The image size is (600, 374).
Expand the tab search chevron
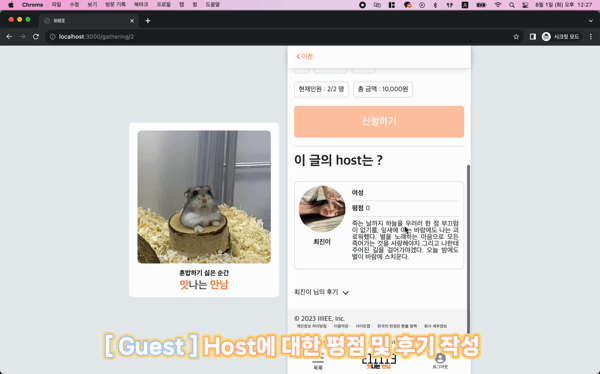591,21
